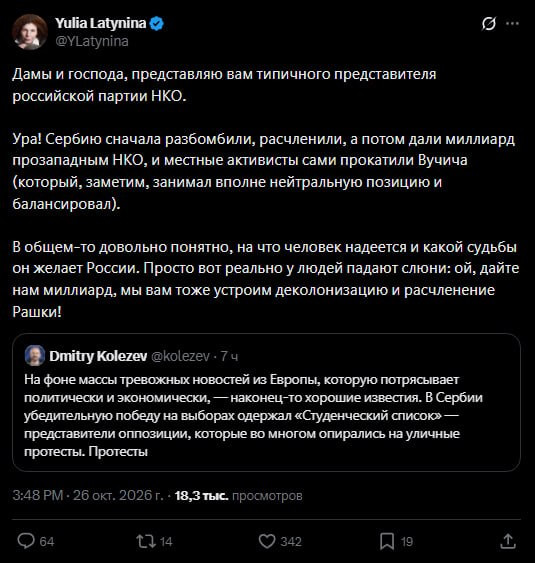Viewport: 535px width, 563px height.
Task: Click the reply speech bubble icon
Action: pos(26,541)
